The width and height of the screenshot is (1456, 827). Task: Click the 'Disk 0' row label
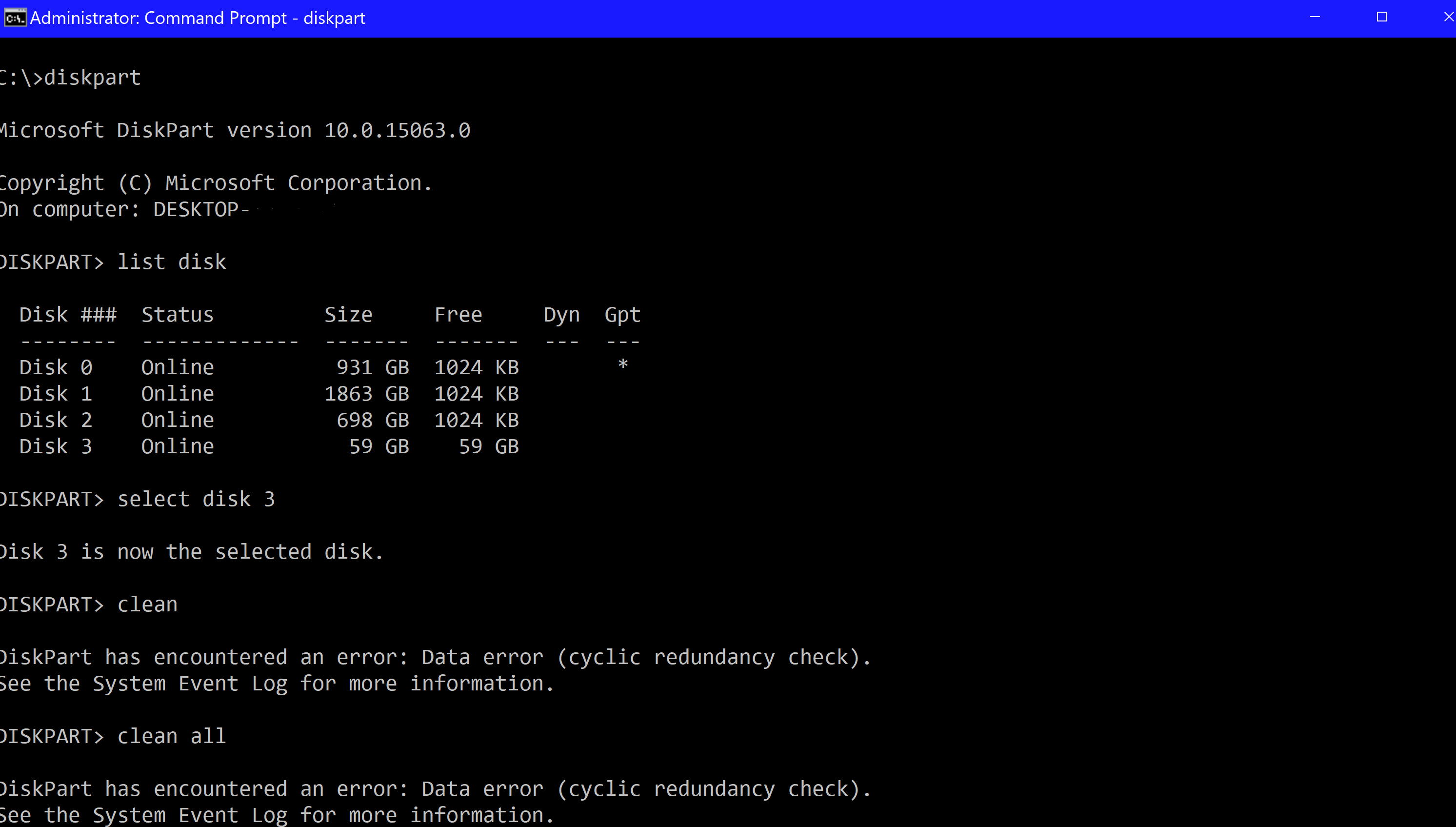pos(56,367)
